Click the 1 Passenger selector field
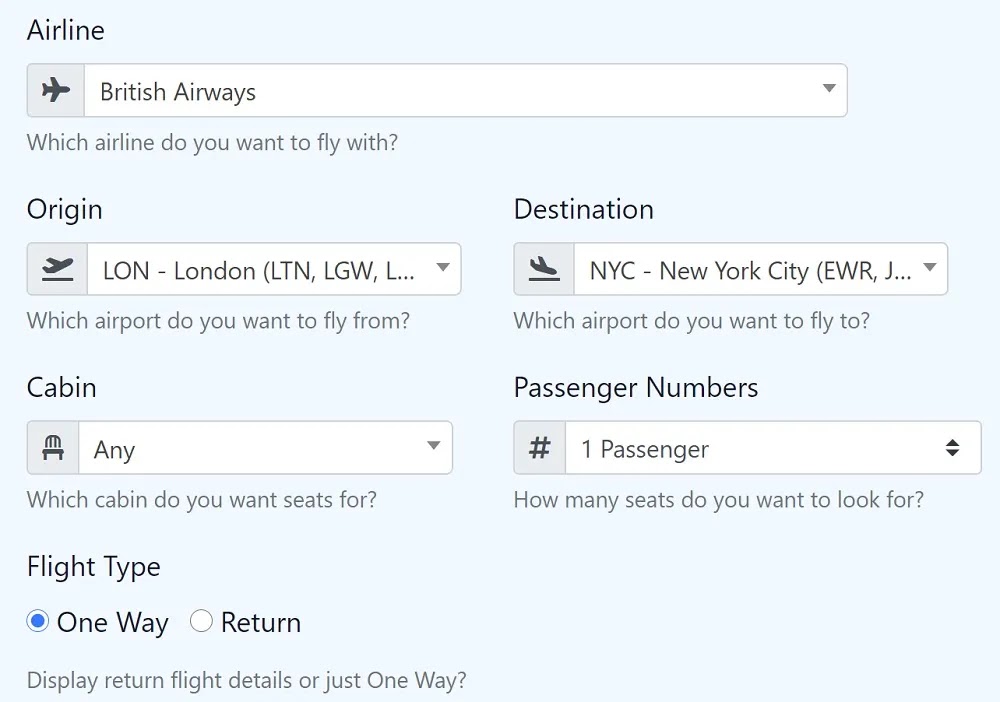Image resolution: width=1000 pixels, height=702 pixels. pos(773,448)
